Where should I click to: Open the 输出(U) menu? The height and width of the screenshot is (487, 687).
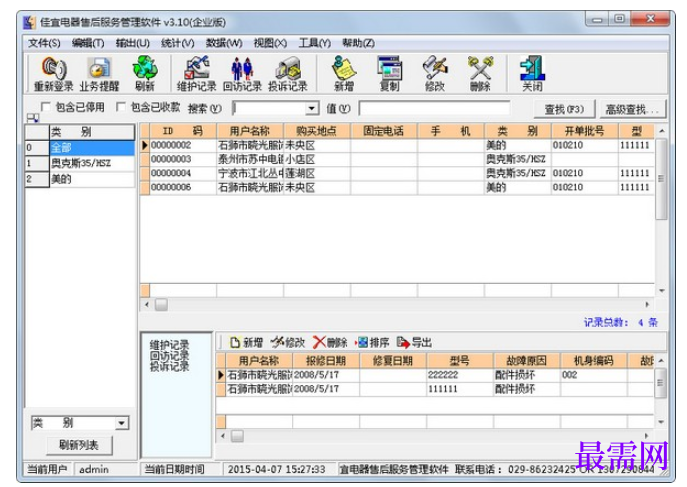132,43
